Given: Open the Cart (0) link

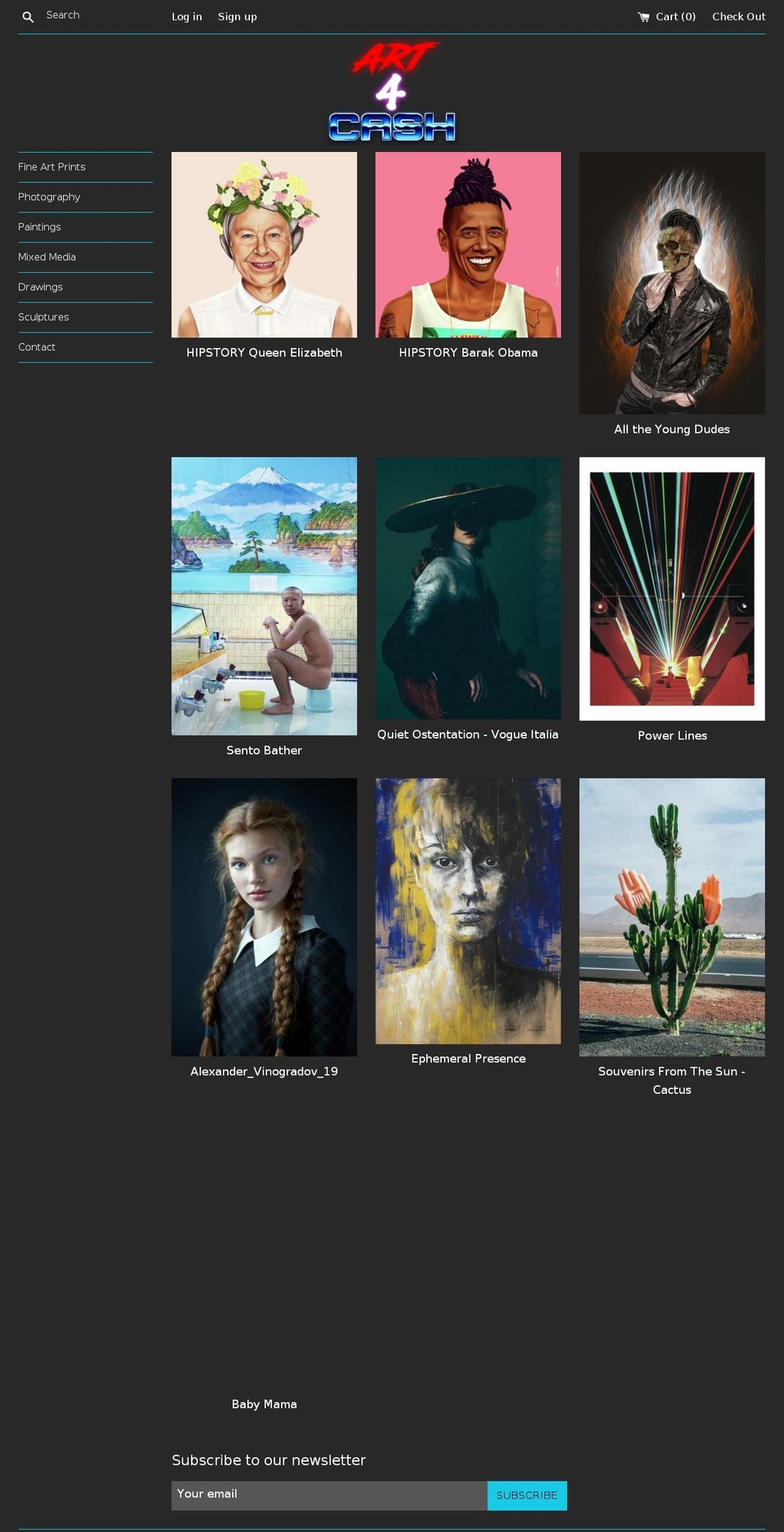Looking at the screenshot, I should pos(666,16).
